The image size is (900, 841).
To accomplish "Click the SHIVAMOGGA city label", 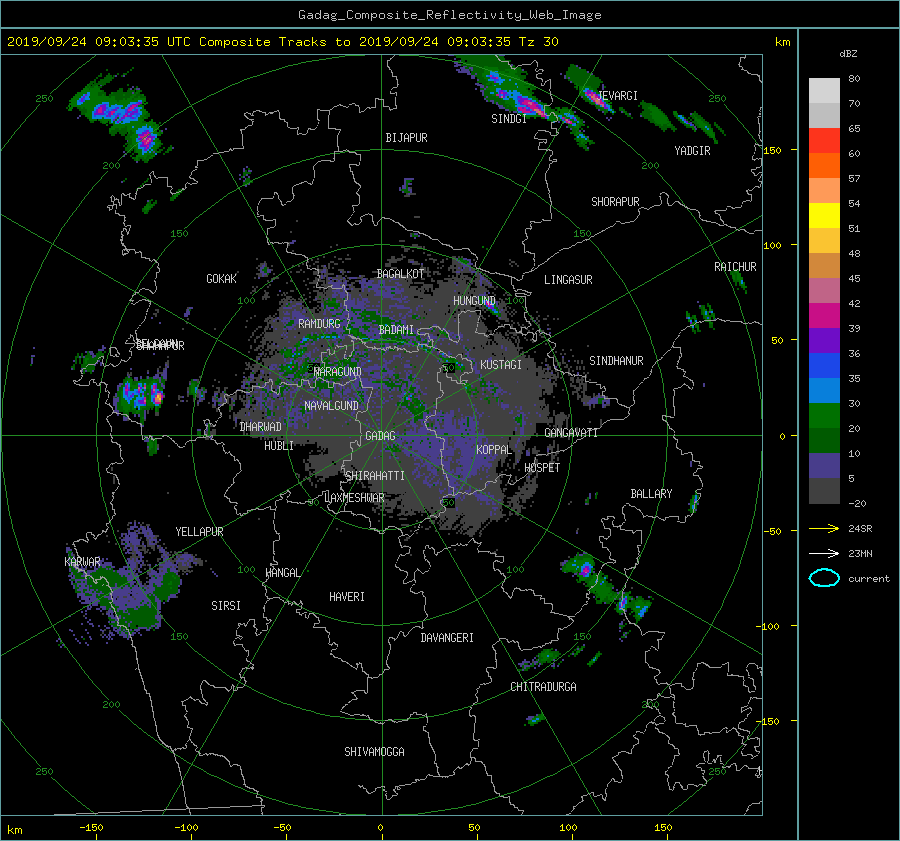I will point(374,752).
